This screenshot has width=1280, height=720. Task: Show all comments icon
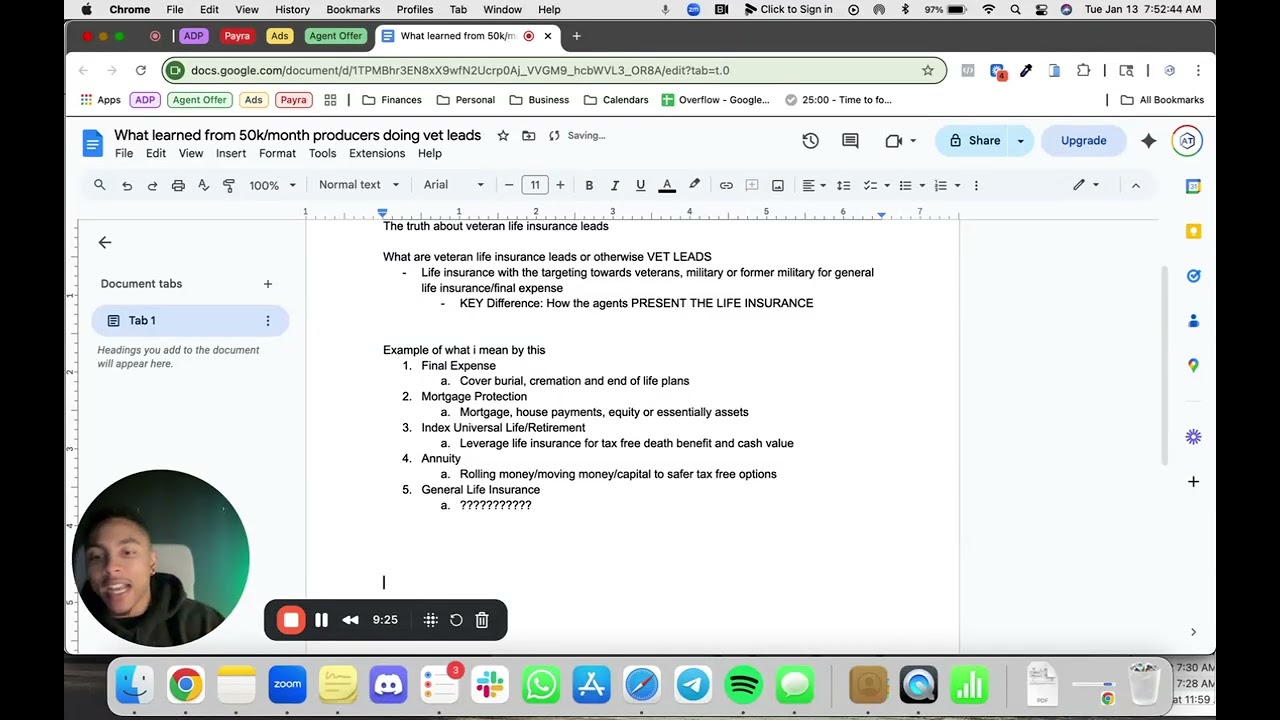click(850, 141)
